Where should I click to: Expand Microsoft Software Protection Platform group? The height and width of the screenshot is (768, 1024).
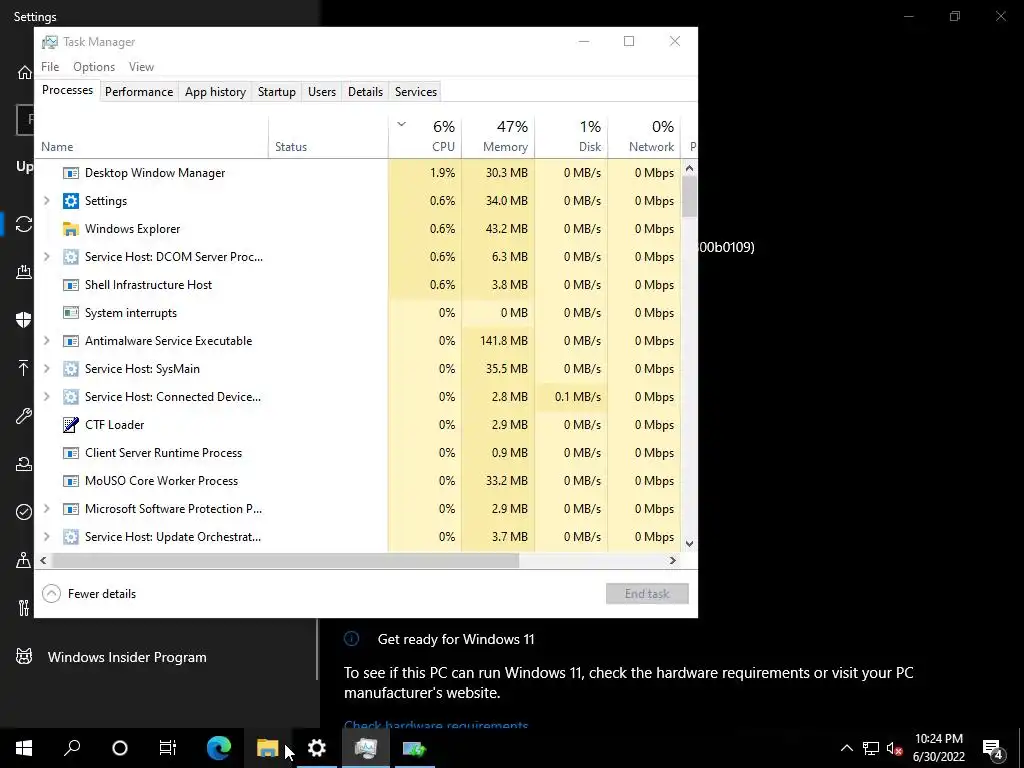tap(46, 509)
